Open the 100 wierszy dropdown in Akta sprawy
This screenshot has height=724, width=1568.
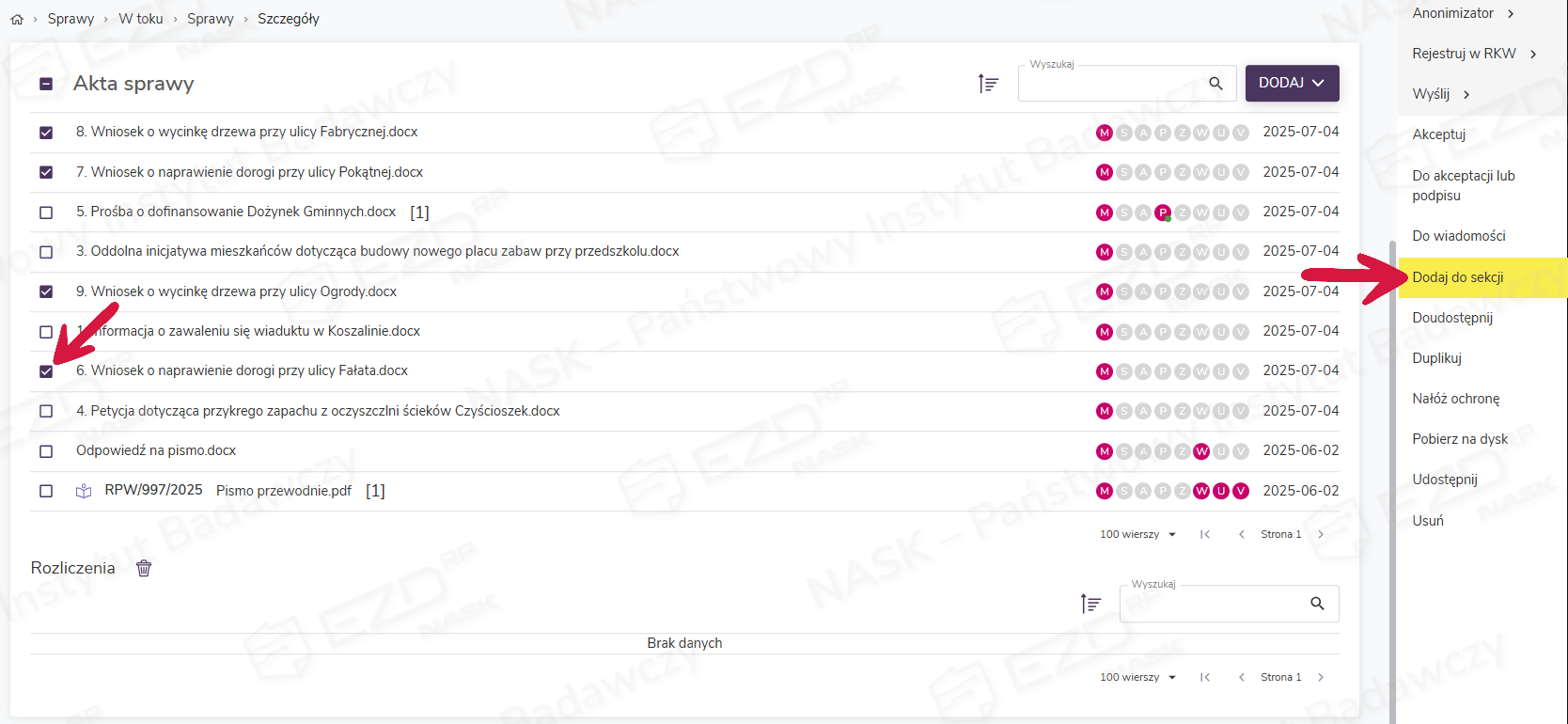pos(1137,534)
